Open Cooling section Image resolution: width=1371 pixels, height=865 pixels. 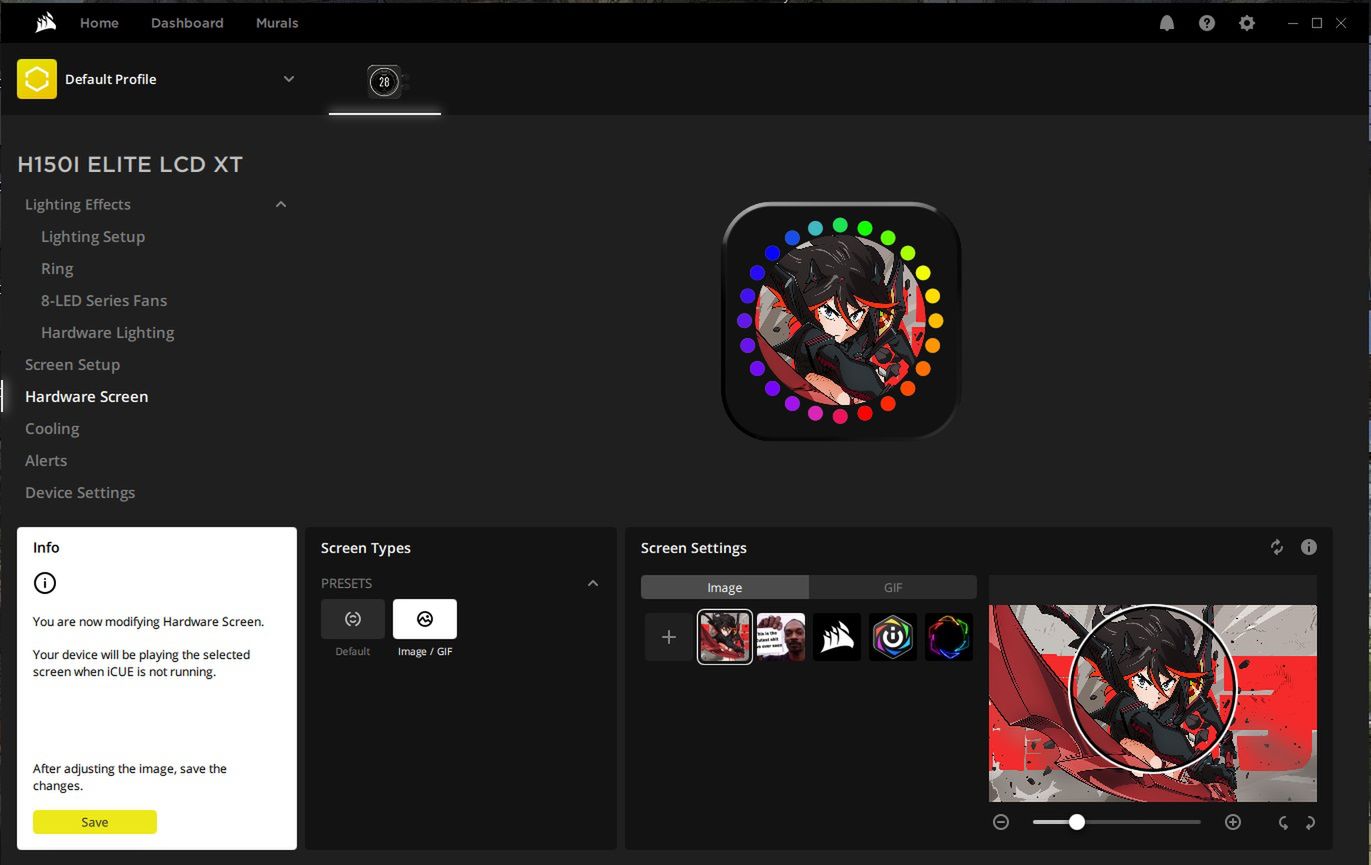[x=52, y=428]
